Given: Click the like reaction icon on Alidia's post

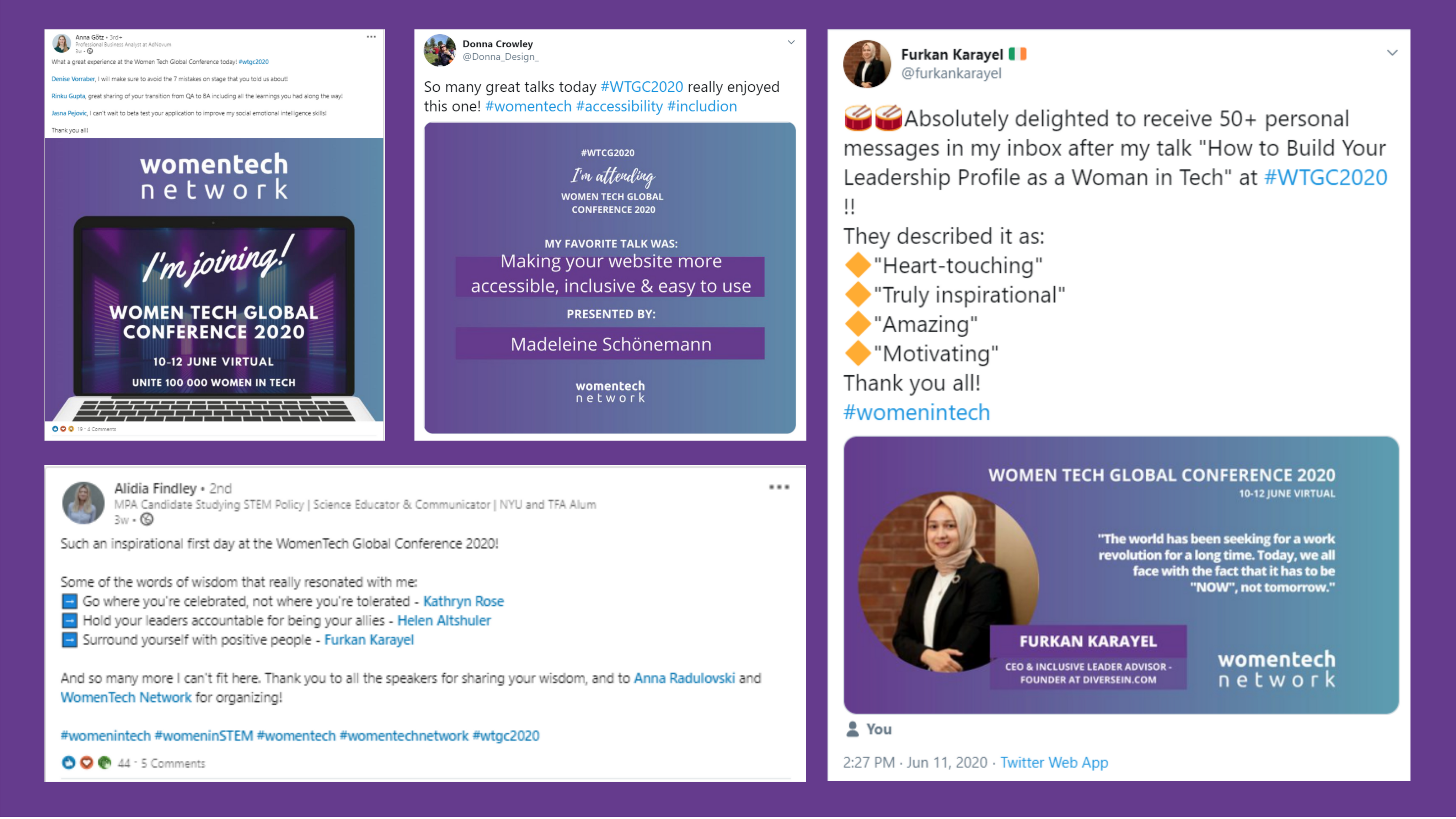Looking at the screenshot, I should pyautogui.click(x=68, y=762).
